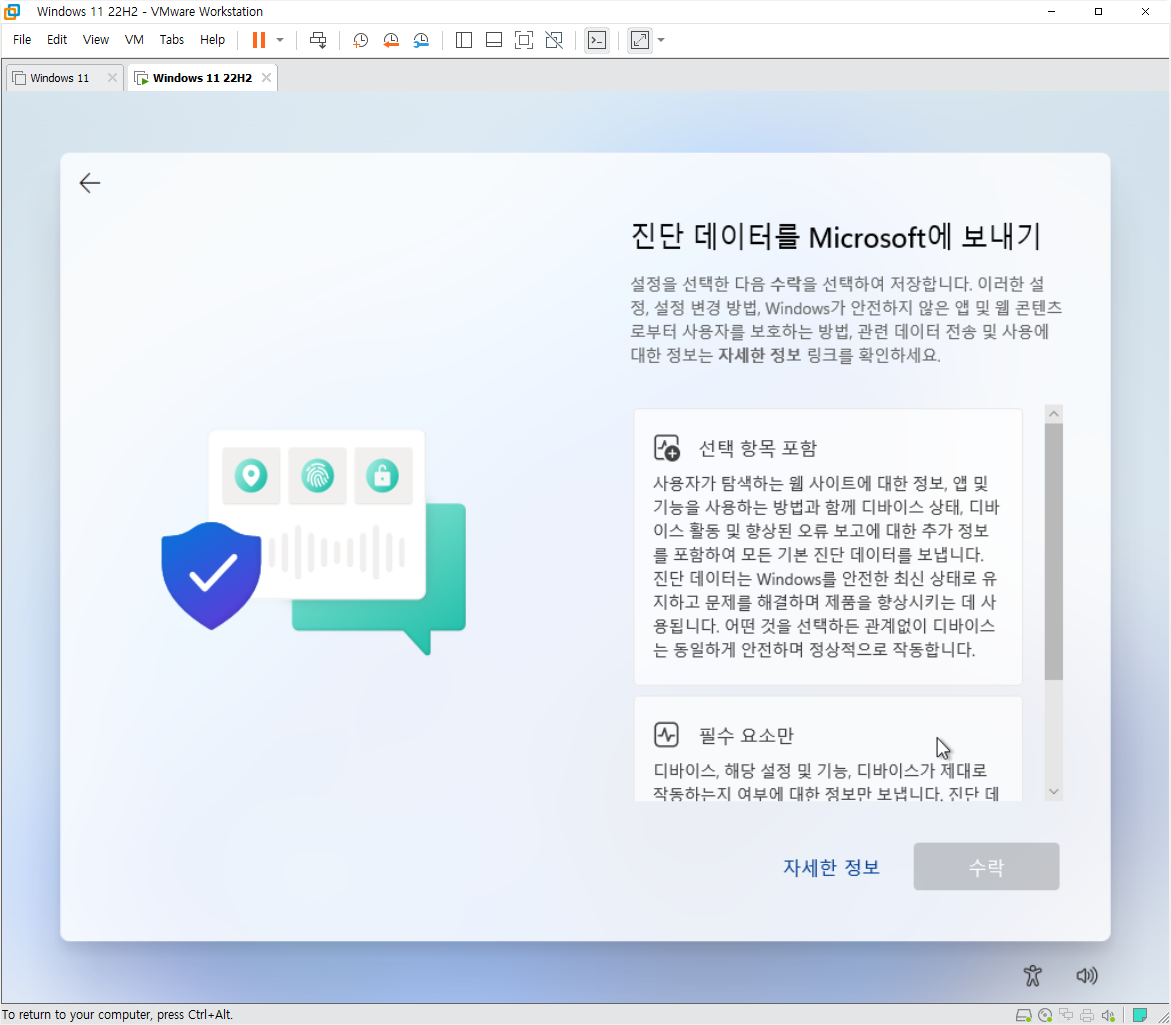Click the heading 진단 데이터를 Microsoft에 보내기
Screen dimensions: 1171x1025
pos(835,237)
